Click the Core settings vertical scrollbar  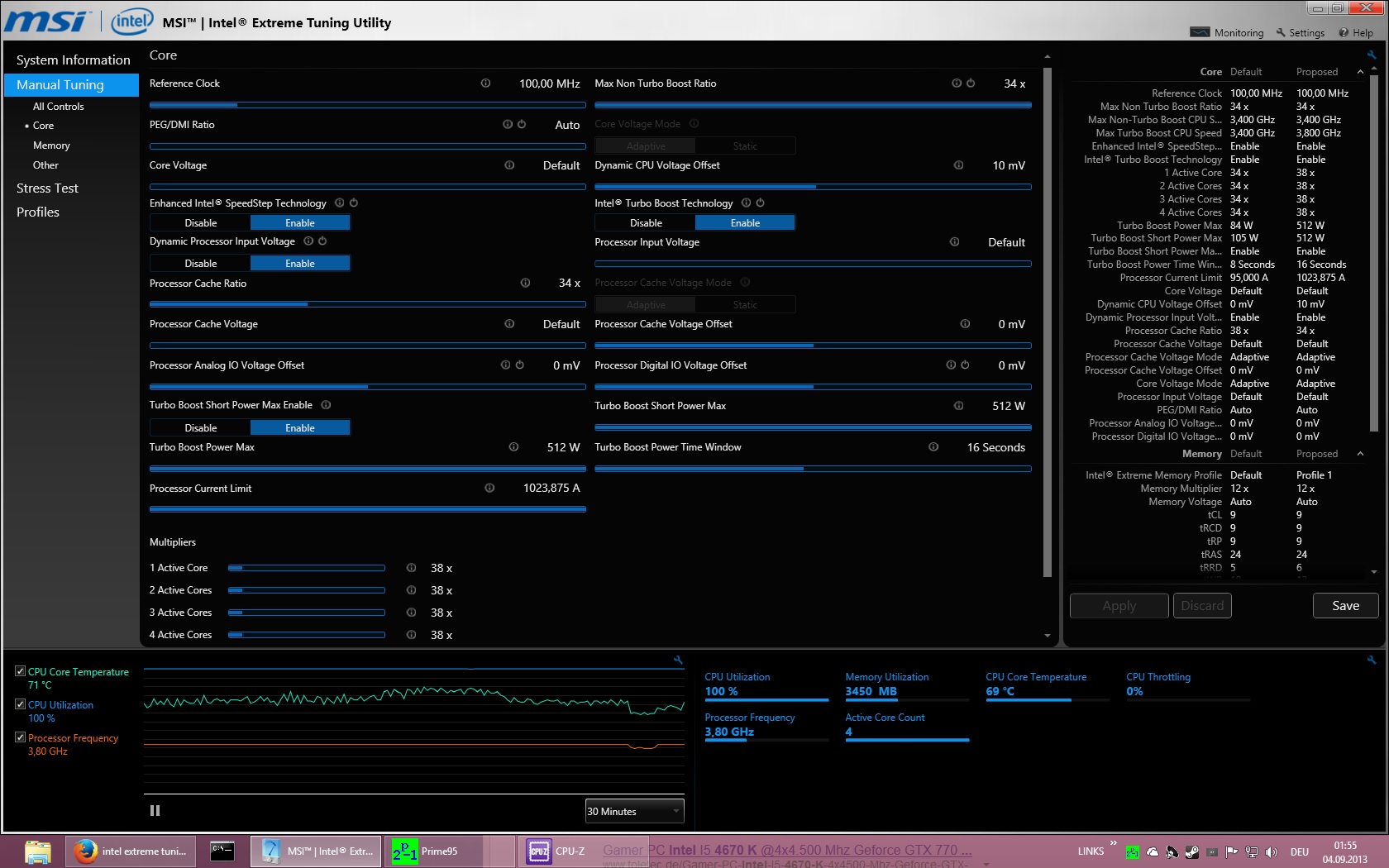click(x=1048, y=322)
